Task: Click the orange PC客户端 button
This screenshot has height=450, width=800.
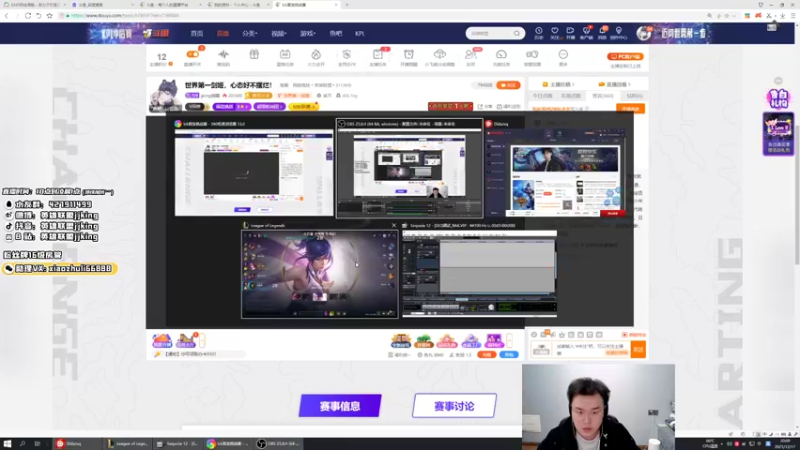Action: tap(625, 57)
